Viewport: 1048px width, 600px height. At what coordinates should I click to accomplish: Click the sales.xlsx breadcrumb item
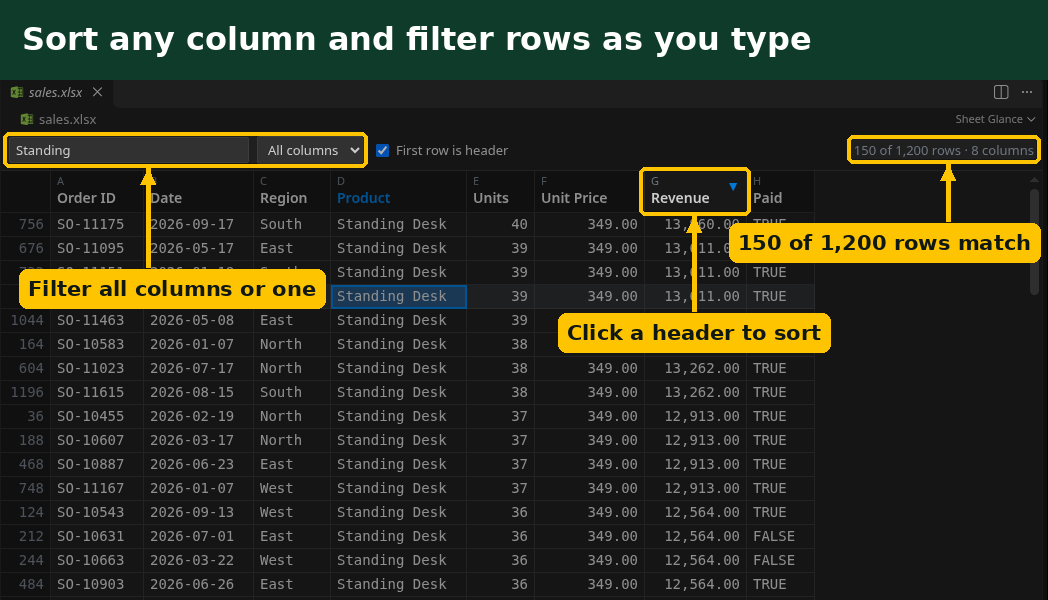pos(59,120)
